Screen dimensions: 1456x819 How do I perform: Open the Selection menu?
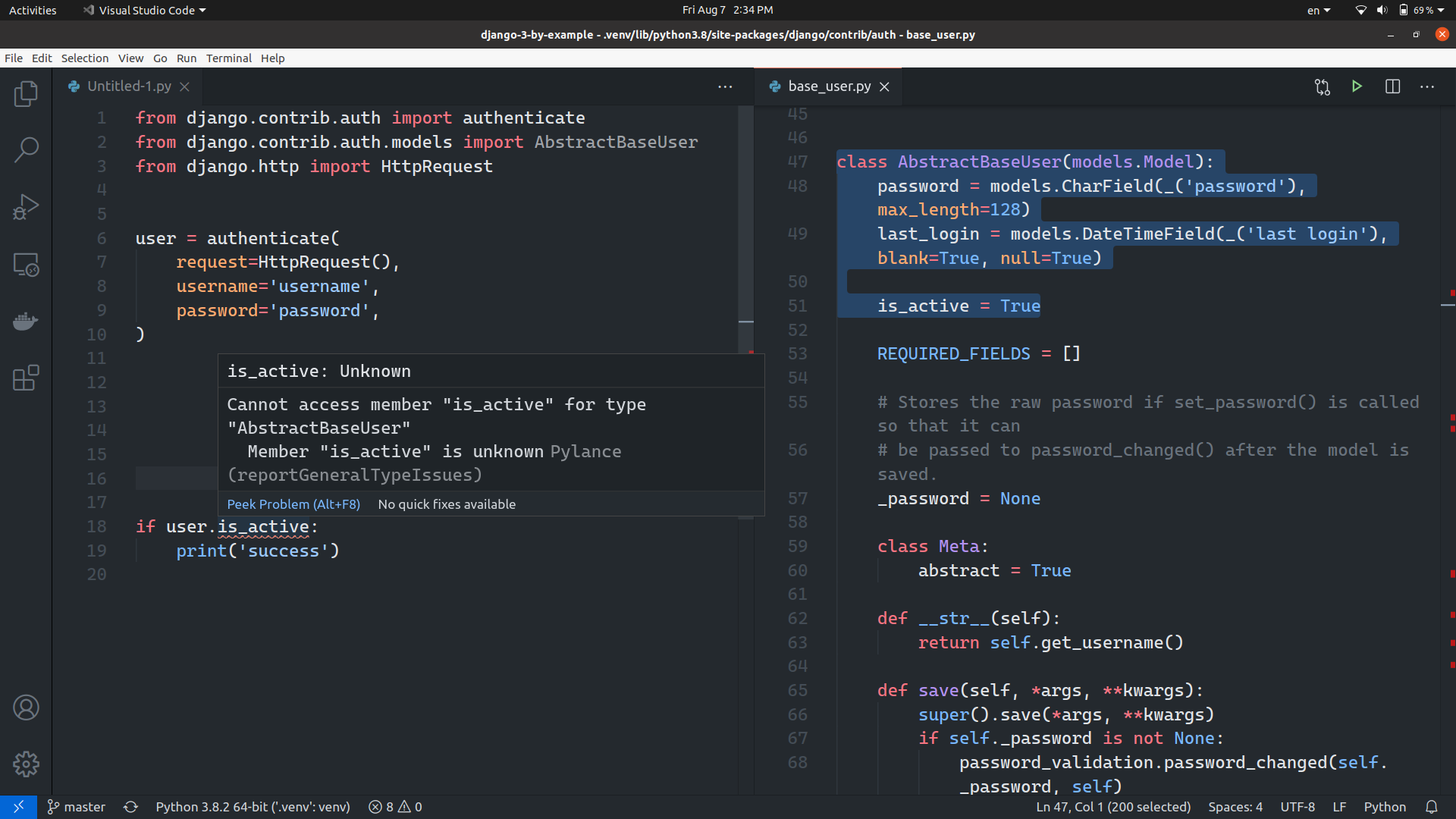coord(85,58)
